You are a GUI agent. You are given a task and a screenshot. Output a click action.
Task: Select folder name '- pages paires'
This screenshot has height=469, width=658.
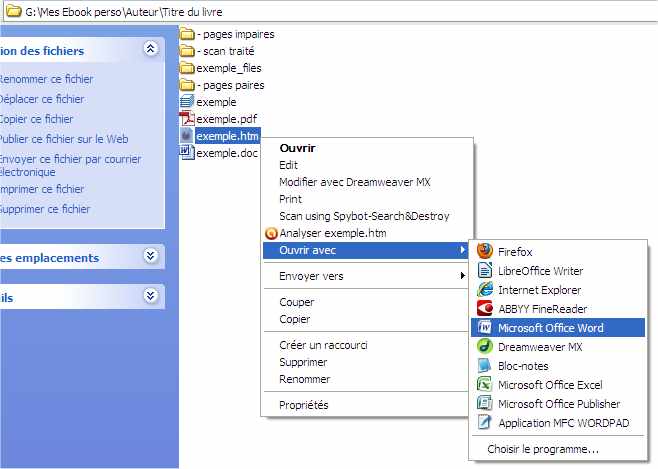[x=230, y=85]
